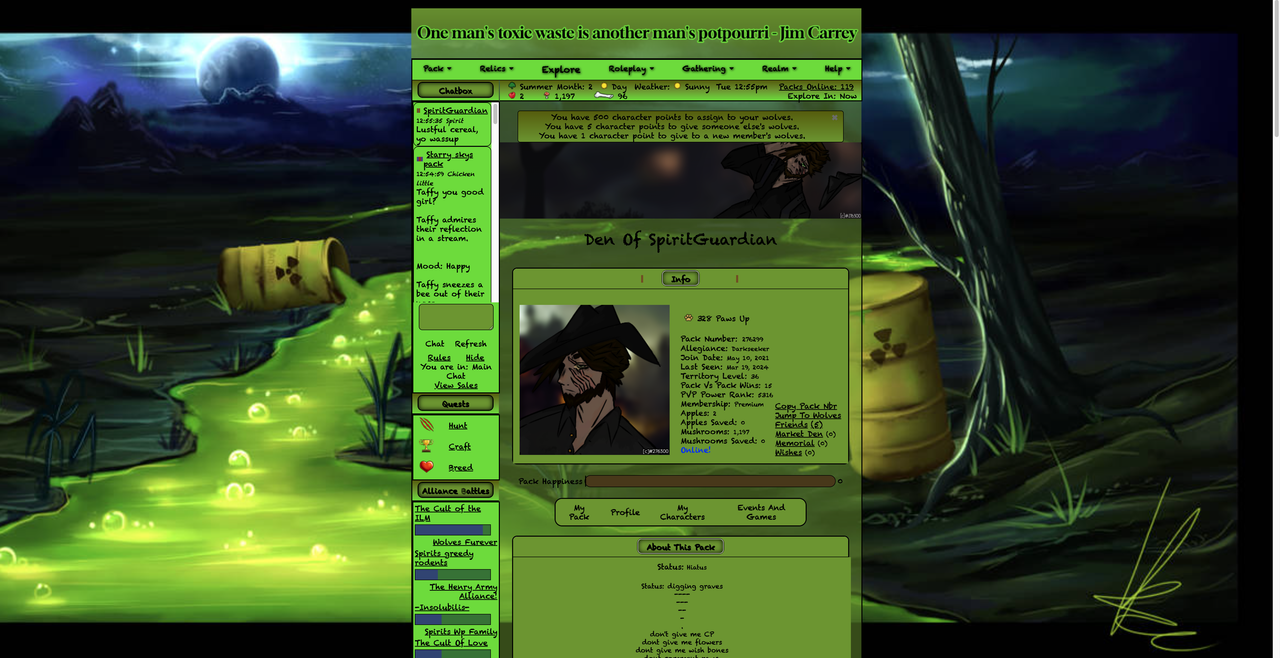1280x658 pixels.
Task: Click Packs Online: 119 link
Action: coord(816,87)
